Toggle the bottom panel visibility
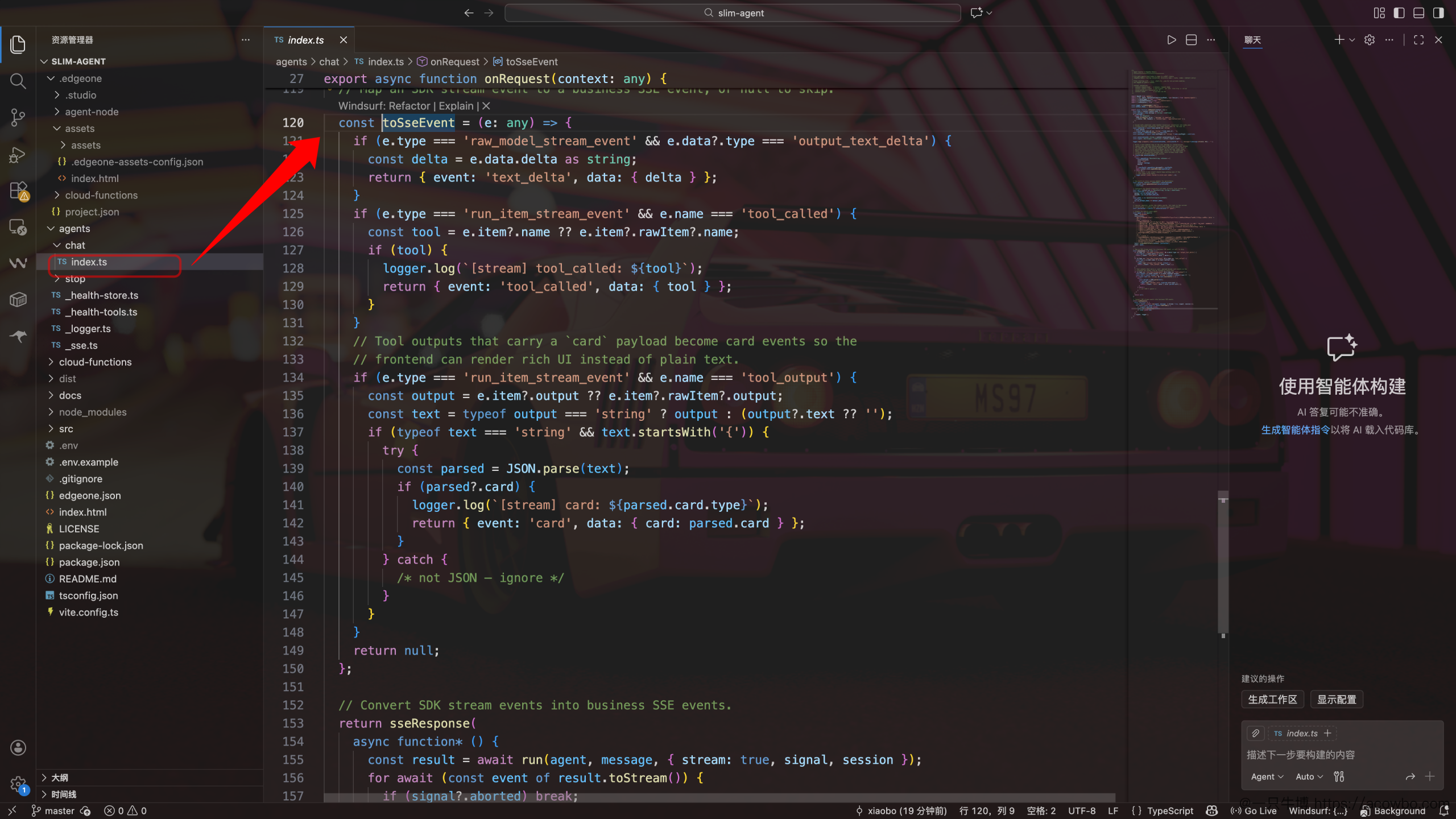 [x=1419, y=13]
